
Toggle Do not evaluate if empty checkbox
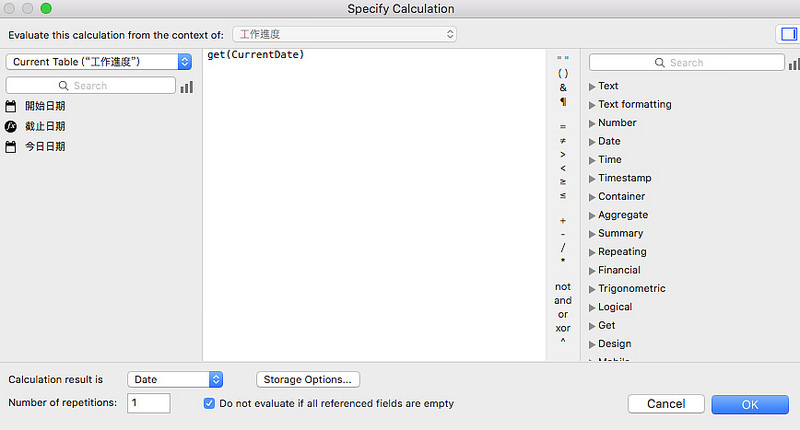[209, 403]
